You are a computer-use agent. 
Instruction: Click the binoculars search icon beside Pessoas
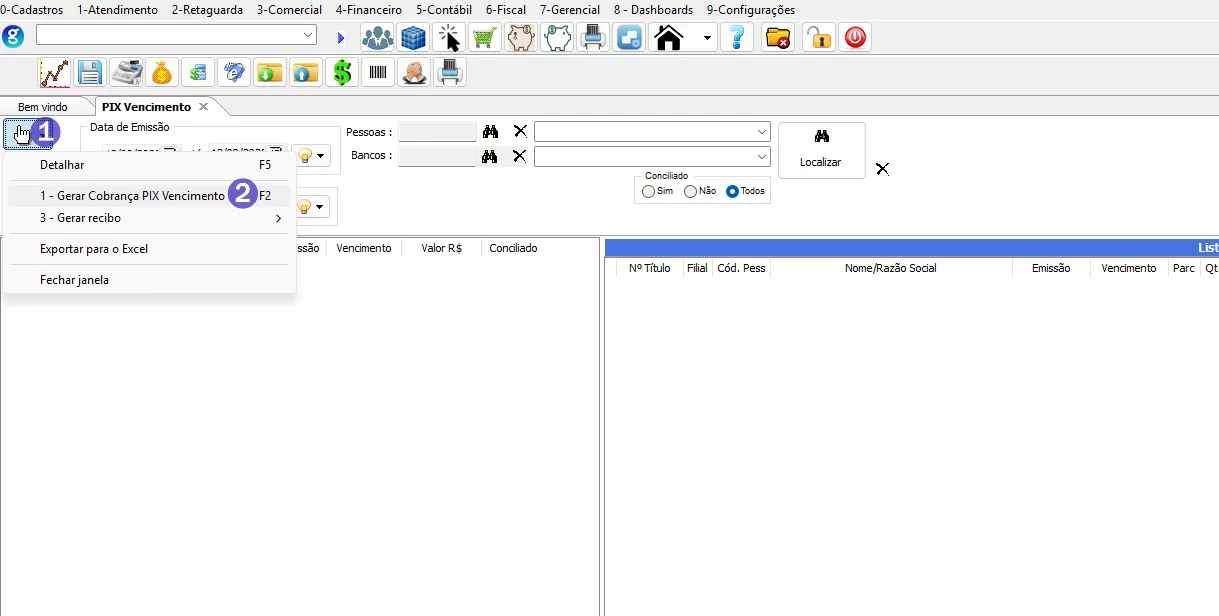[x=490, y=132]
